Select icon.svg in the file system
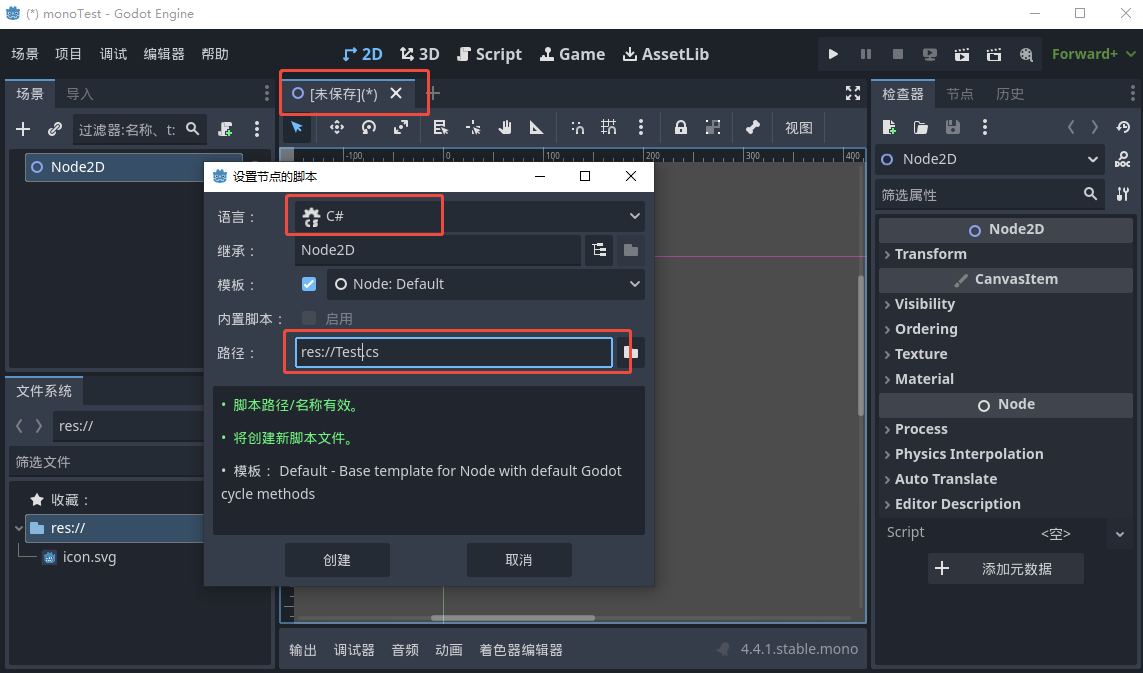Image resolution: width=1143 pixels, height=673 pixels. tap(89, 557)
